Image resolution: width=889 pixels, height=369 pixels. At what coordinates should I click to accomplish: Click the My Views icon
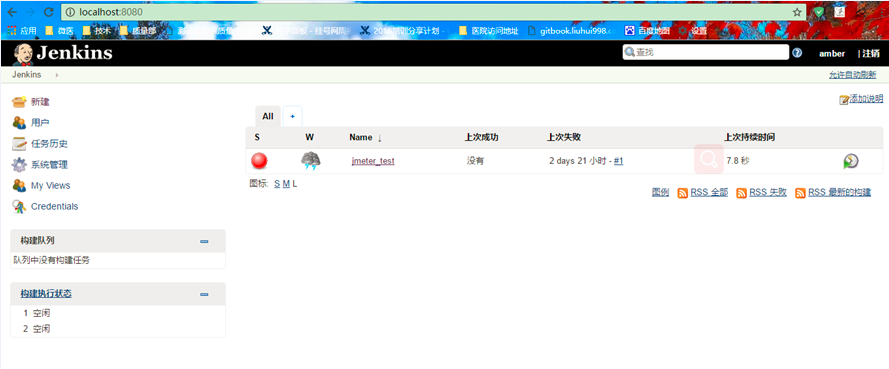[x=19, y=185]
